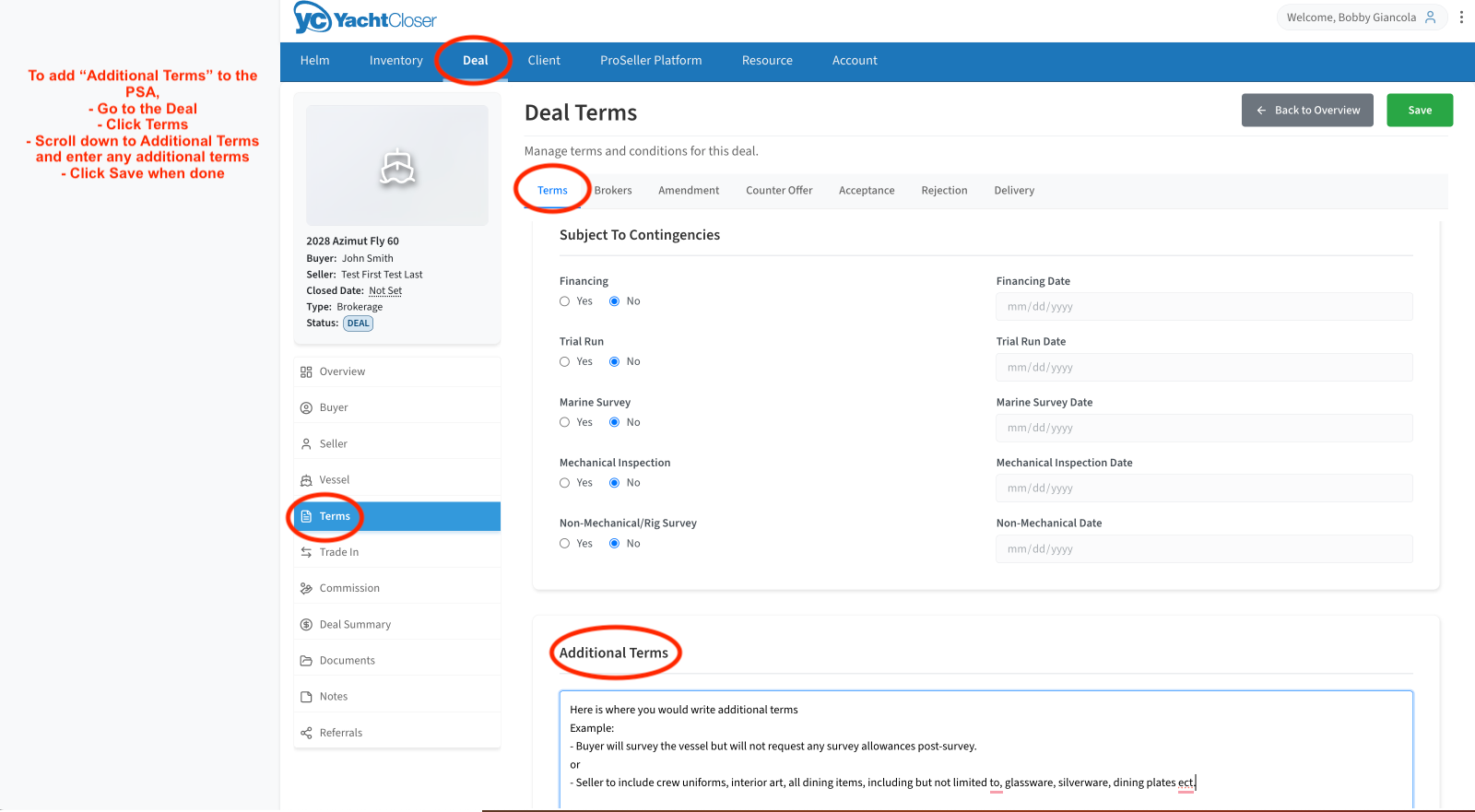
Task: Open the three-dot options menu
Action: tap(1461, 18)
